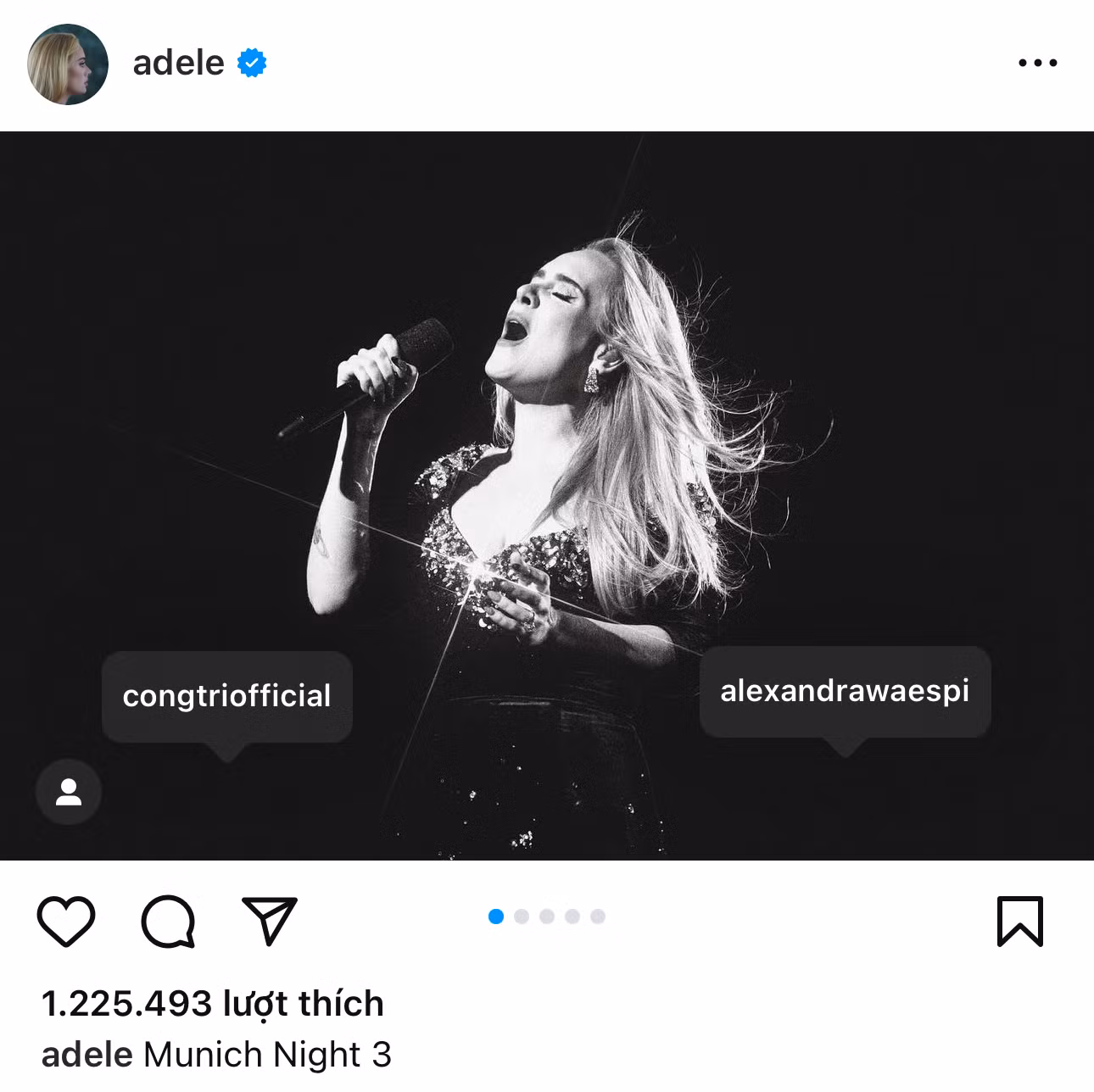Click the Munich Night 3 caption text

tap(268, 1055)
